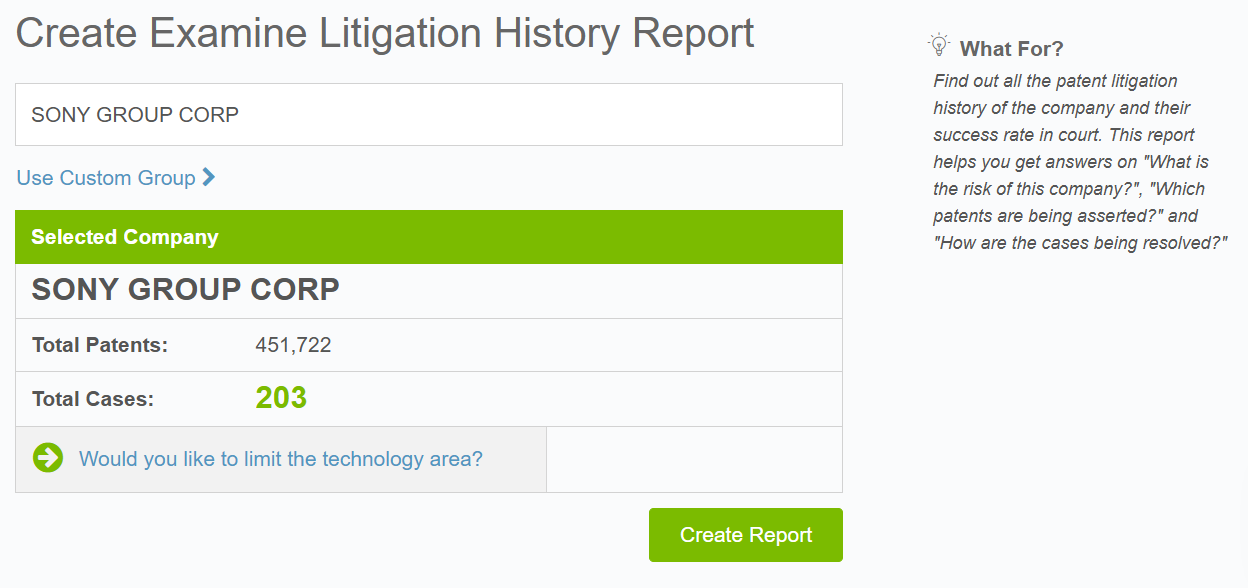Click the Create Examine Litigation History Report title
The width and height of the screenshot is (1248, 588).
(385, 33)
